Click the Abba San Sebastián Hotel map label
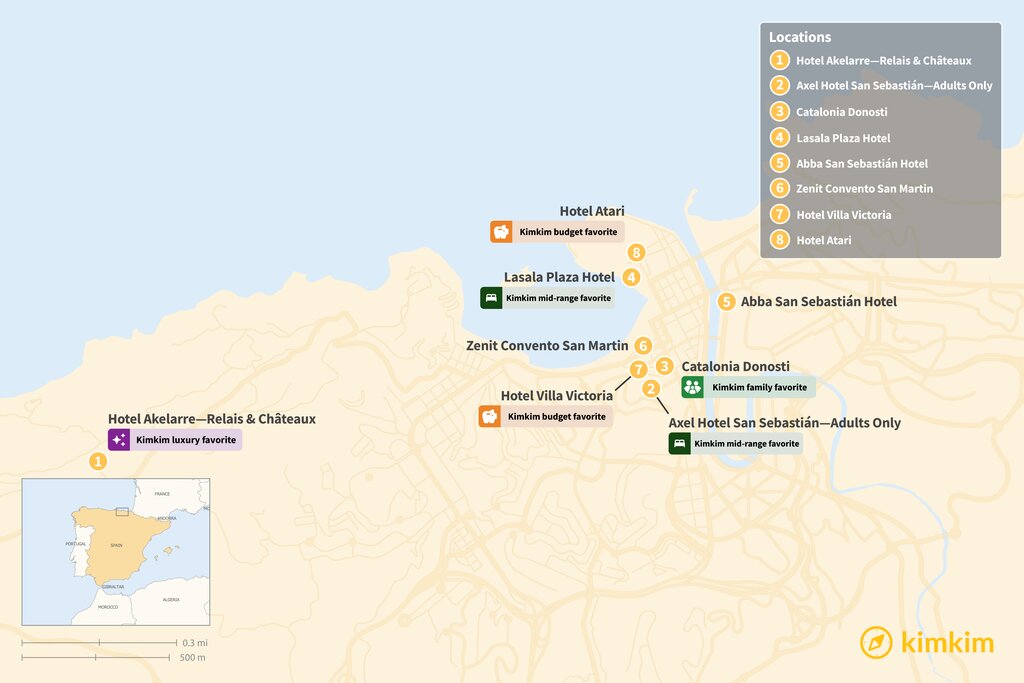This screenshot has height=683, width=1024. [818, 301]
